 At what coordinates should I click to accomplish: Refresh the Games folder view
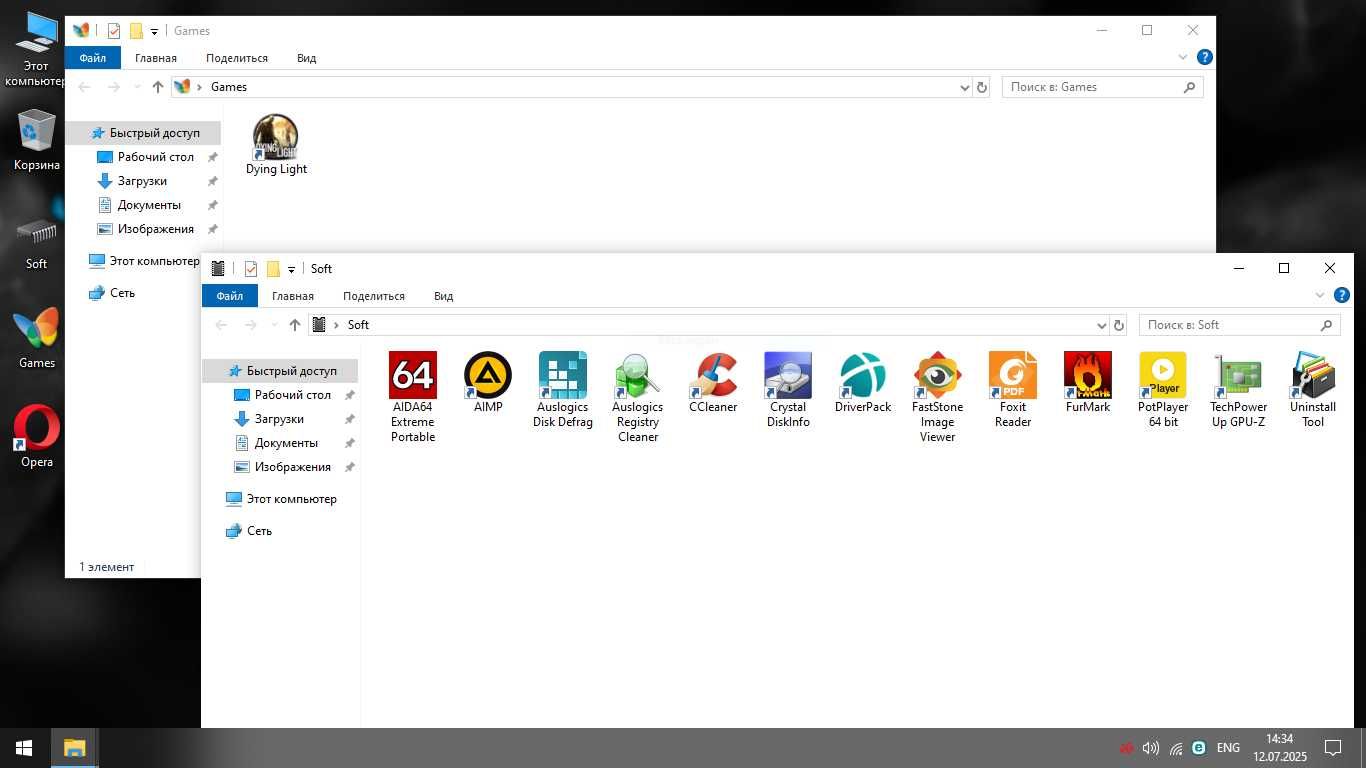[982, 87]
